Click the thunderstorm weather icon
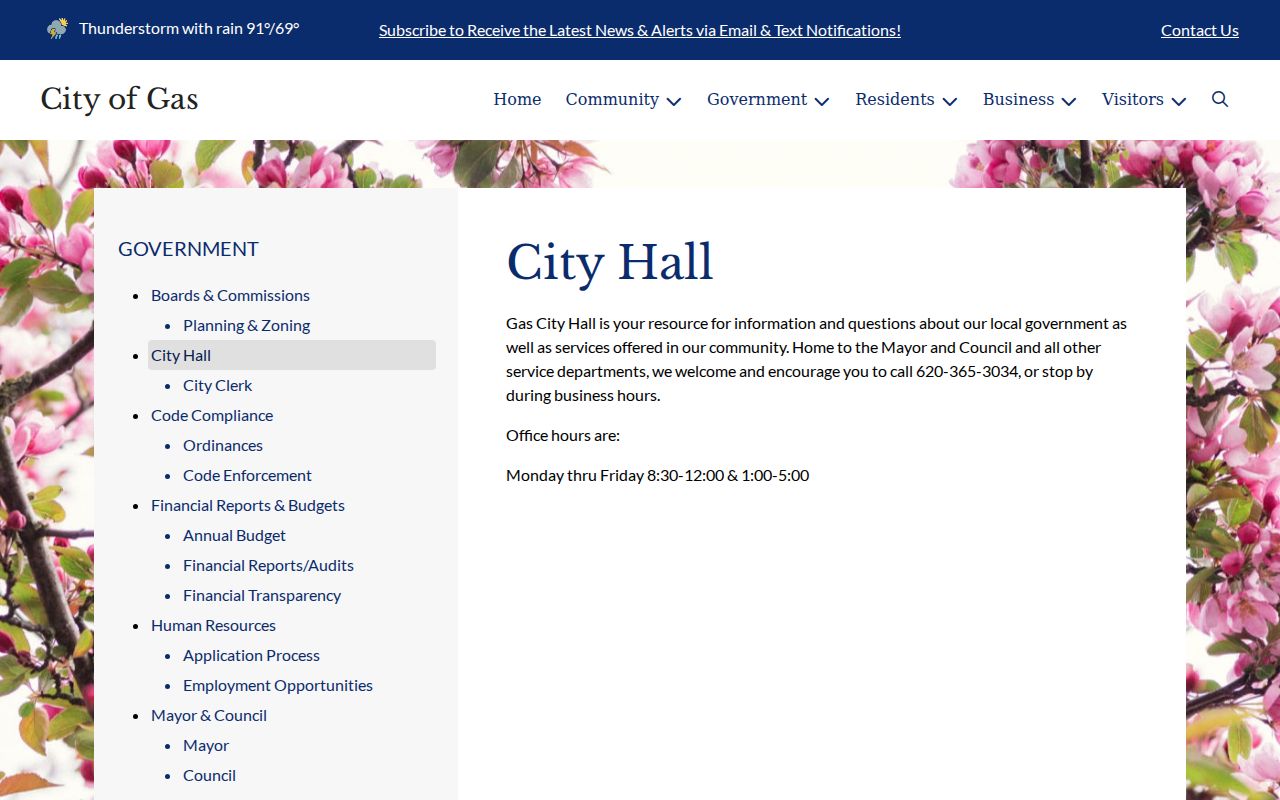 tap(57, 29)
